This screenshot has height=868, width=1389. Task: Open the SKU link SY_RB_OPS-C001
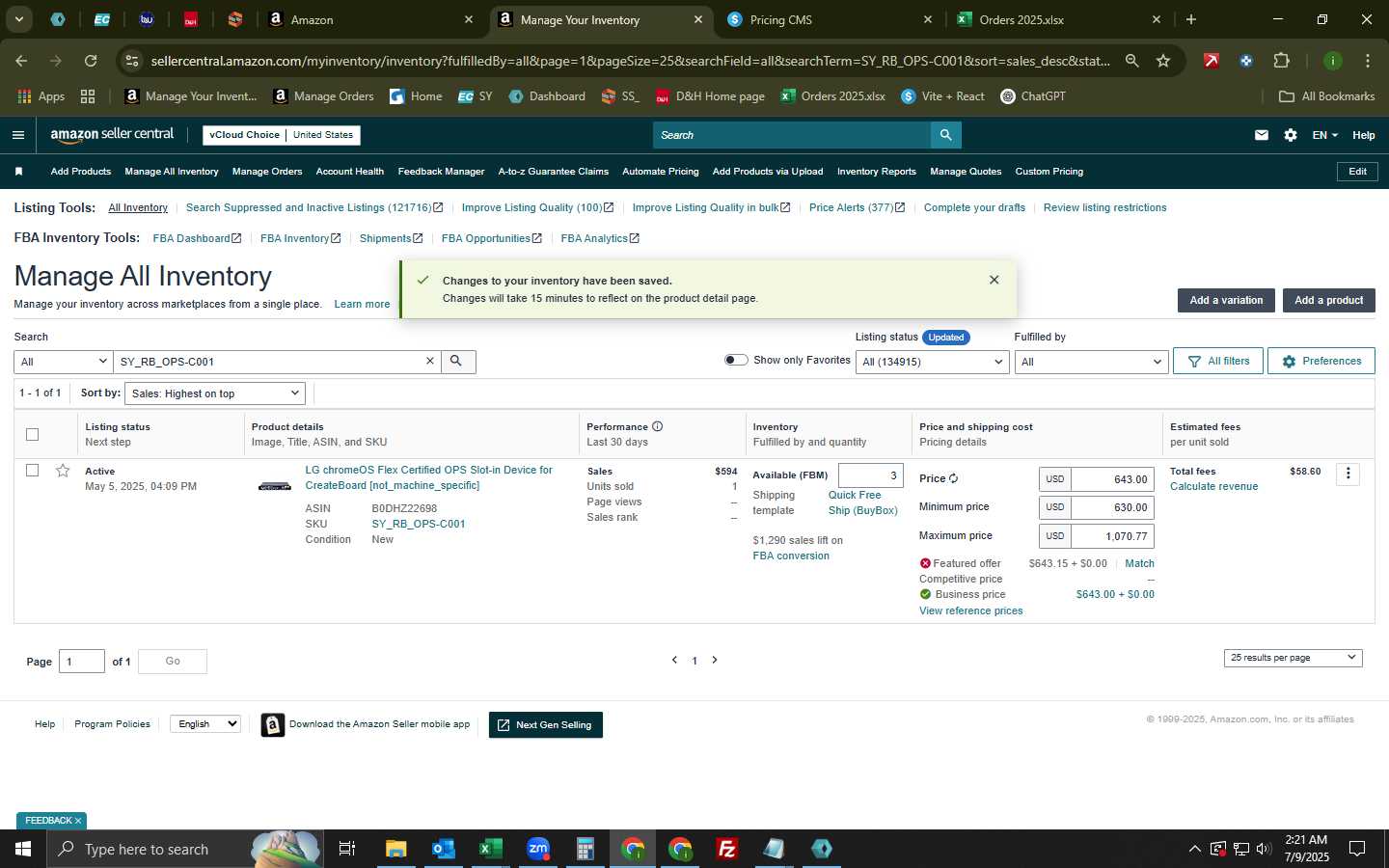coord(419,524)
